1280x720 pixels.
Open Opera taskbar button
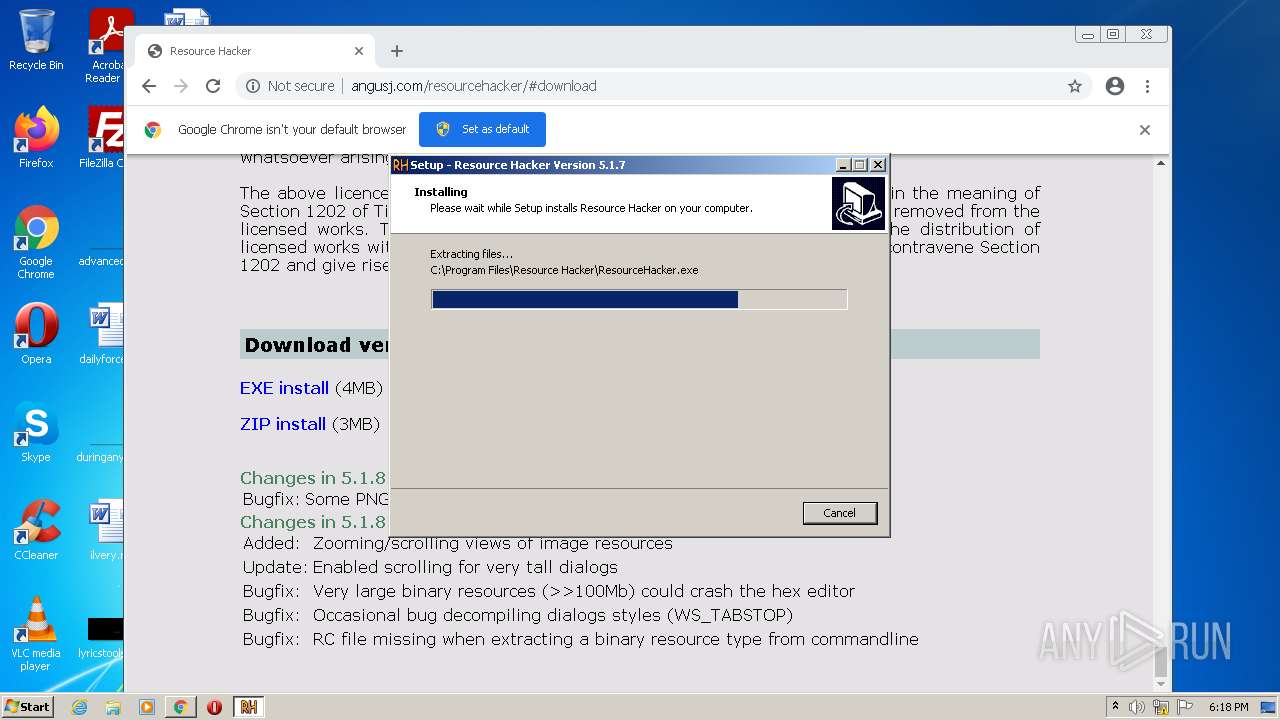tap(214, 707)
